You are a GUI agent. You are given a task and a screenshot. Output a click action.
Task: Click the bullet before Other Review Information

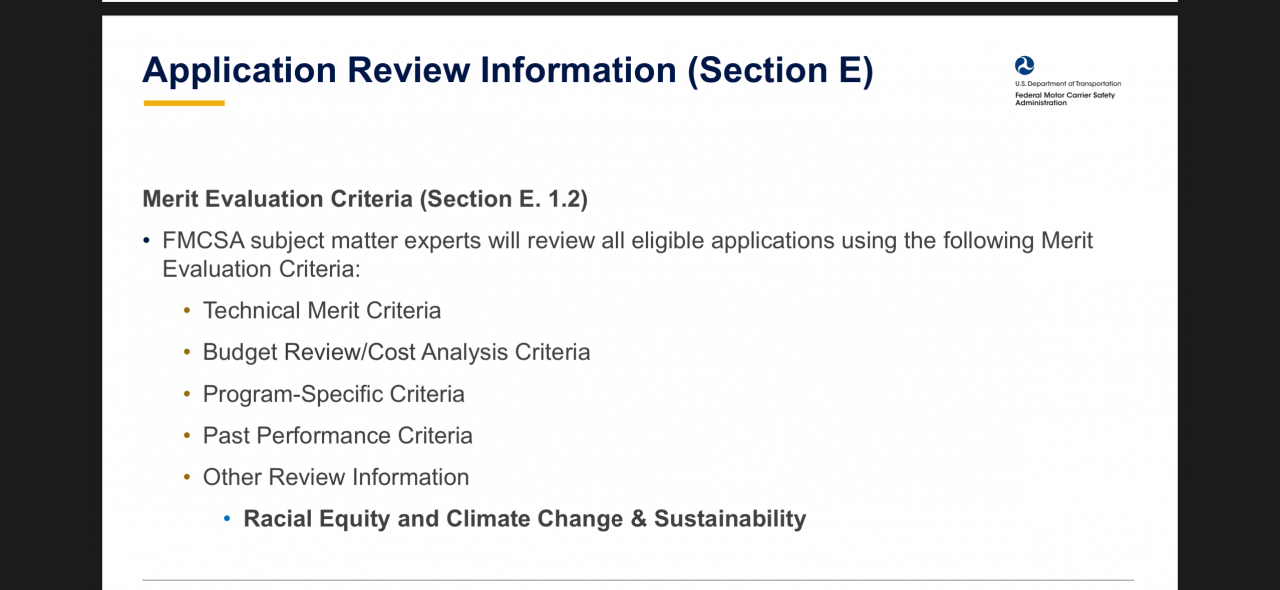click(x=187, y=478)
